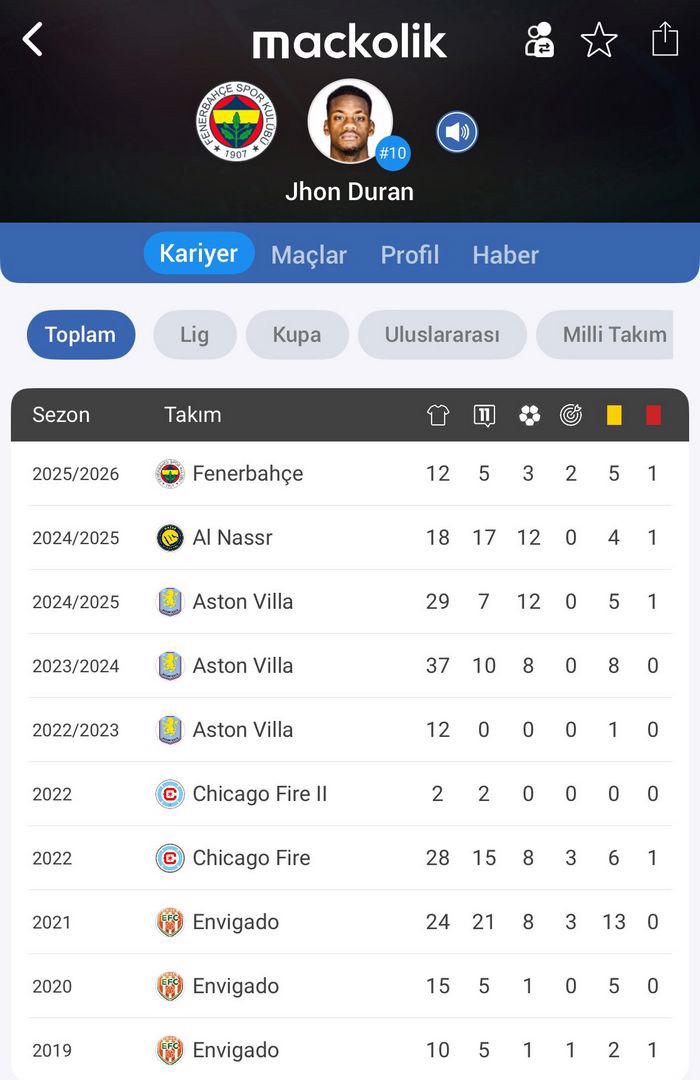Screen dimensions: 700x1080
Task: Filter by Uluslararası matches
Action: click(x=442, y=335)
